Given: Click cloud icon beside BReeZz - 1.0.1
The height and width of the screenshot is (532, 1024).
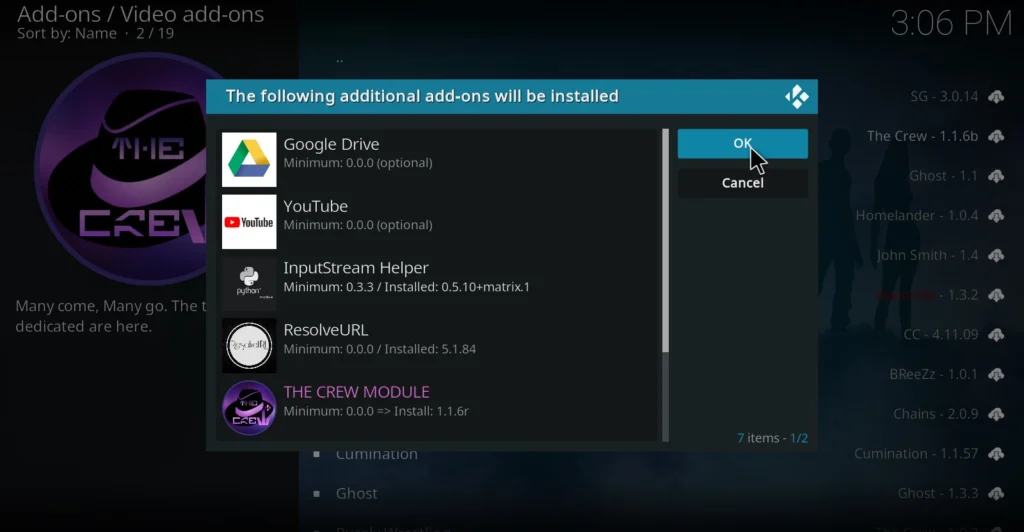Looking at the screenshot, I should (x=996, y=375).
